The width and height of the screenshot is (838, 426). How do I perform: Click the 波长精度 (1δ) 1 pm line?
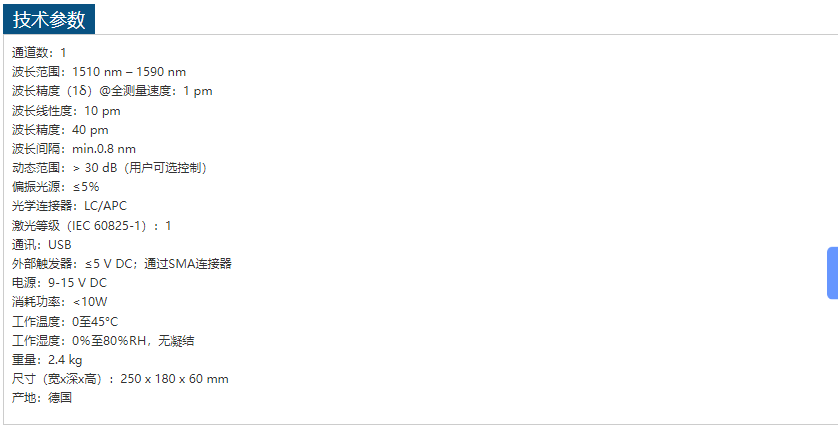point(112,91)
